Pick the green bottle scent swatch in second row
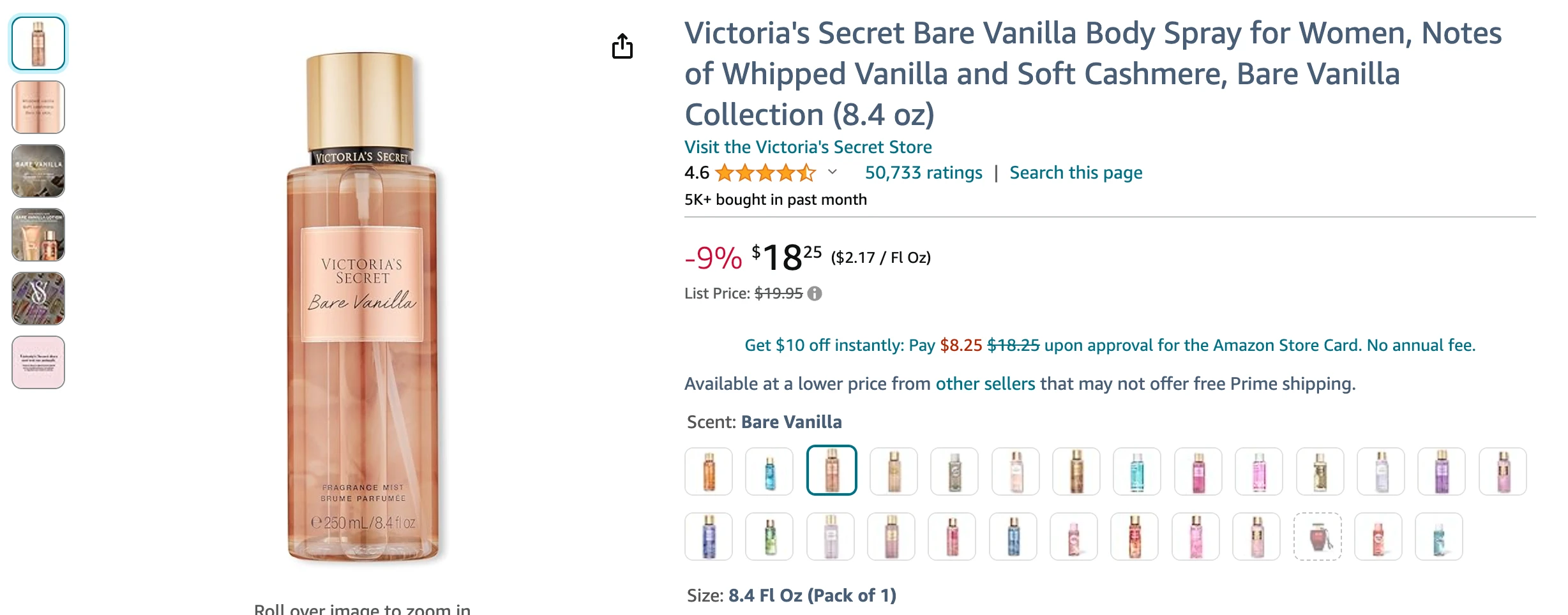Image resolution: width=1568 pixels, height=615 pixels. click(x=769, y=537)
